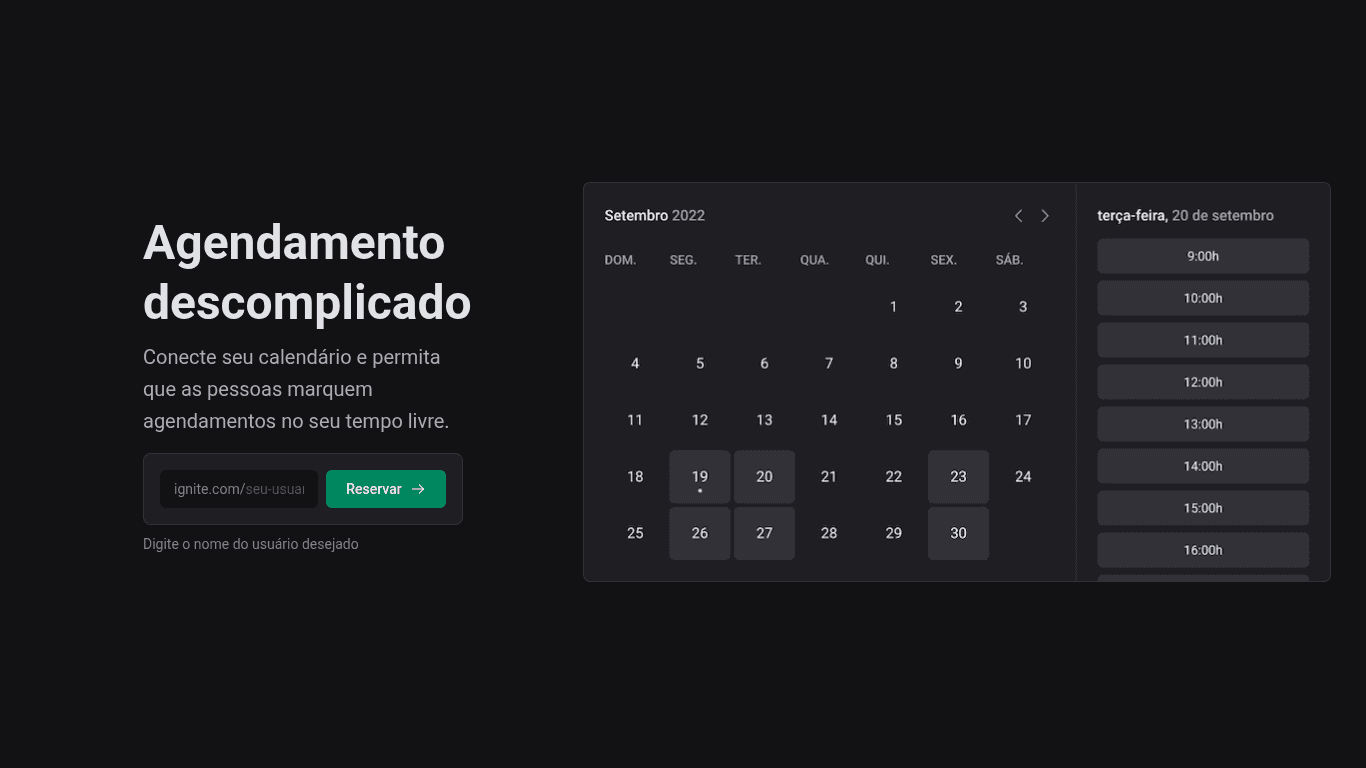Click the next month chevron arrow
Viewport: 1366px width, 768px height.
(1045, 216)
